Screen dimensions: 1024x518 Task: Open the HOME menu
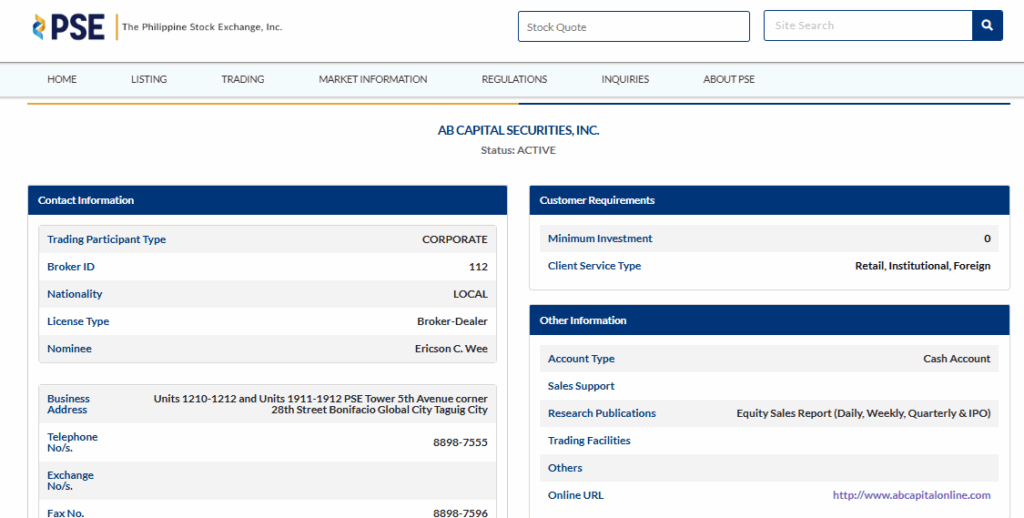(x=62, y=79)
